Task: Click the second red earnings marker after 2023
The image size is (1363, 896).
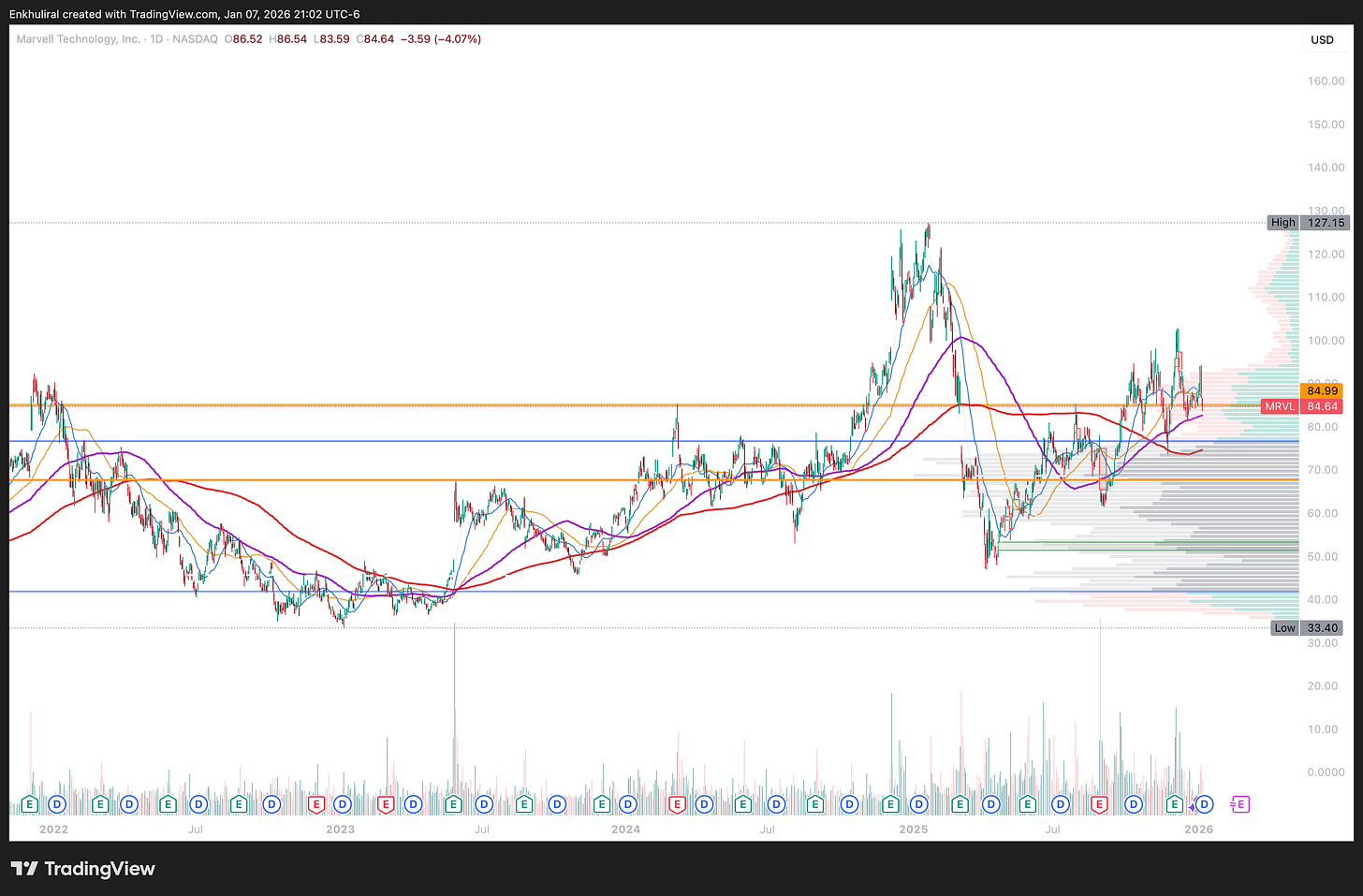Action: tap(385, 804)
